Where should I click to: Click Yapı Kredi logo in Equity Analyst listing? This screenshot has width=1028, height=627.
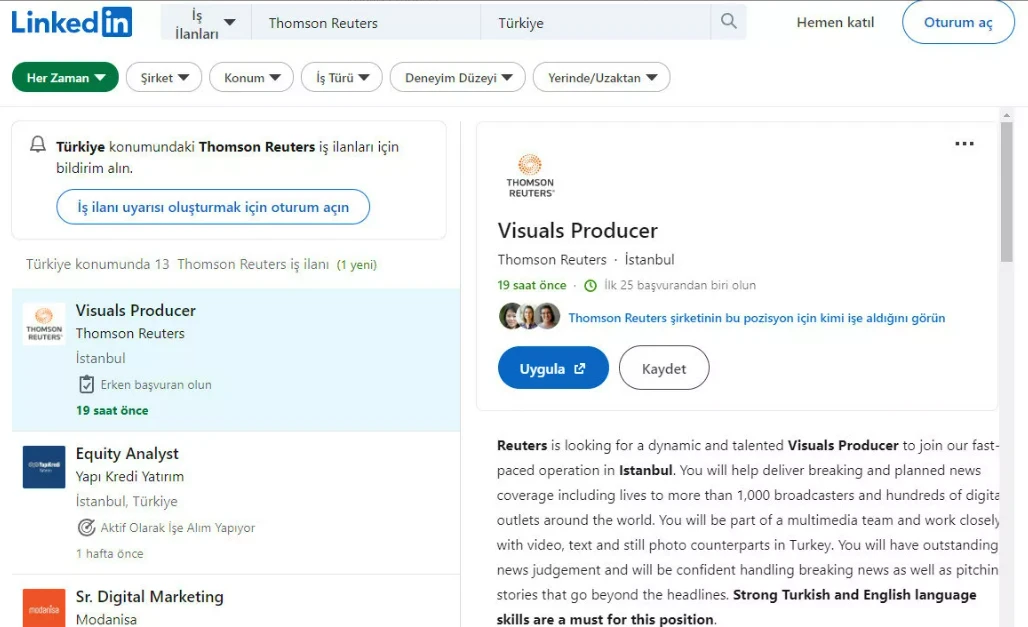coord(44,467)
